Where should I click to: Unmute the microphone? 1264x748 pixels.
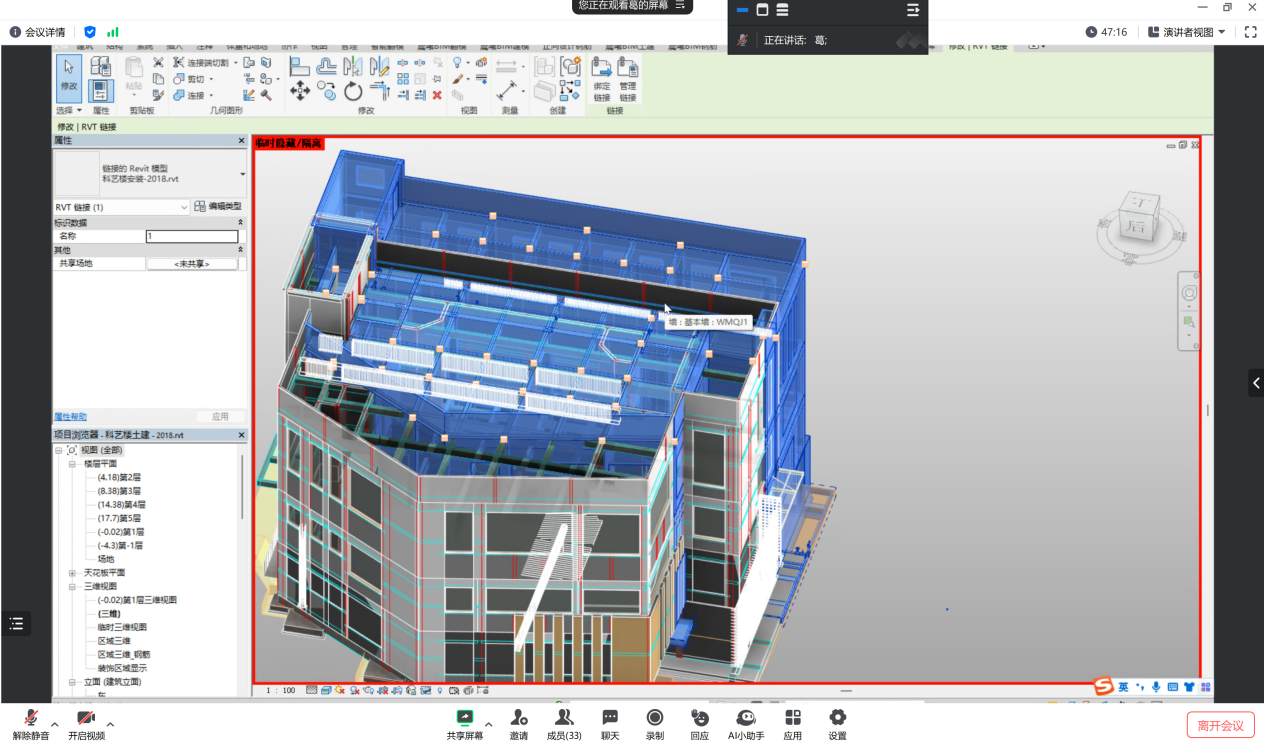(x=31, y=724)
